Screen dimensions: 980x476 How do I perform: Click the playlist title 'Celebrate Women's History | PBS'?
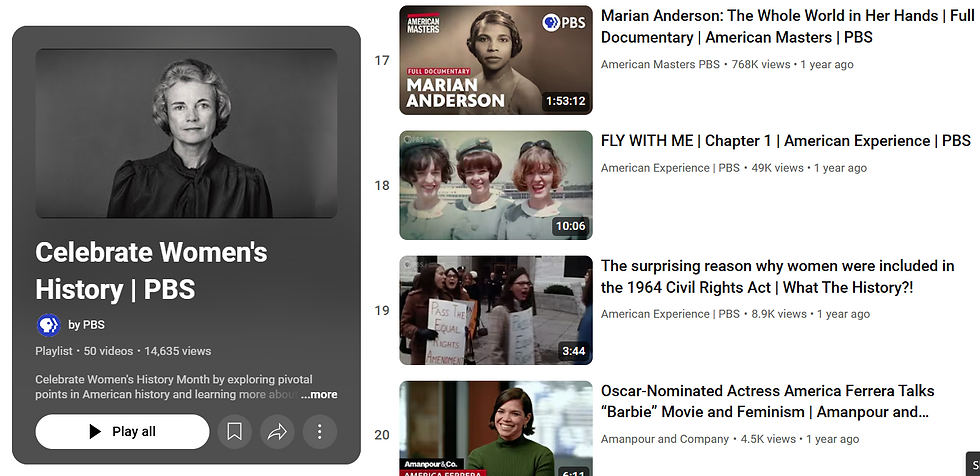point(151,271)
